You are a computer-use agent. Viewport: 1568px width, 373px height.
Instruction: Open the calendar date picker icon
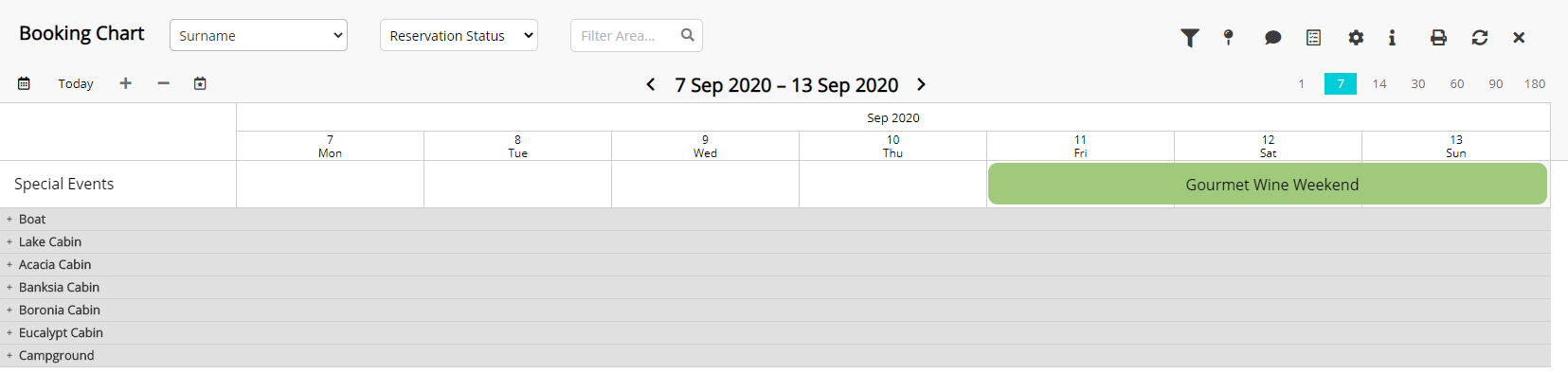point(24,83)
